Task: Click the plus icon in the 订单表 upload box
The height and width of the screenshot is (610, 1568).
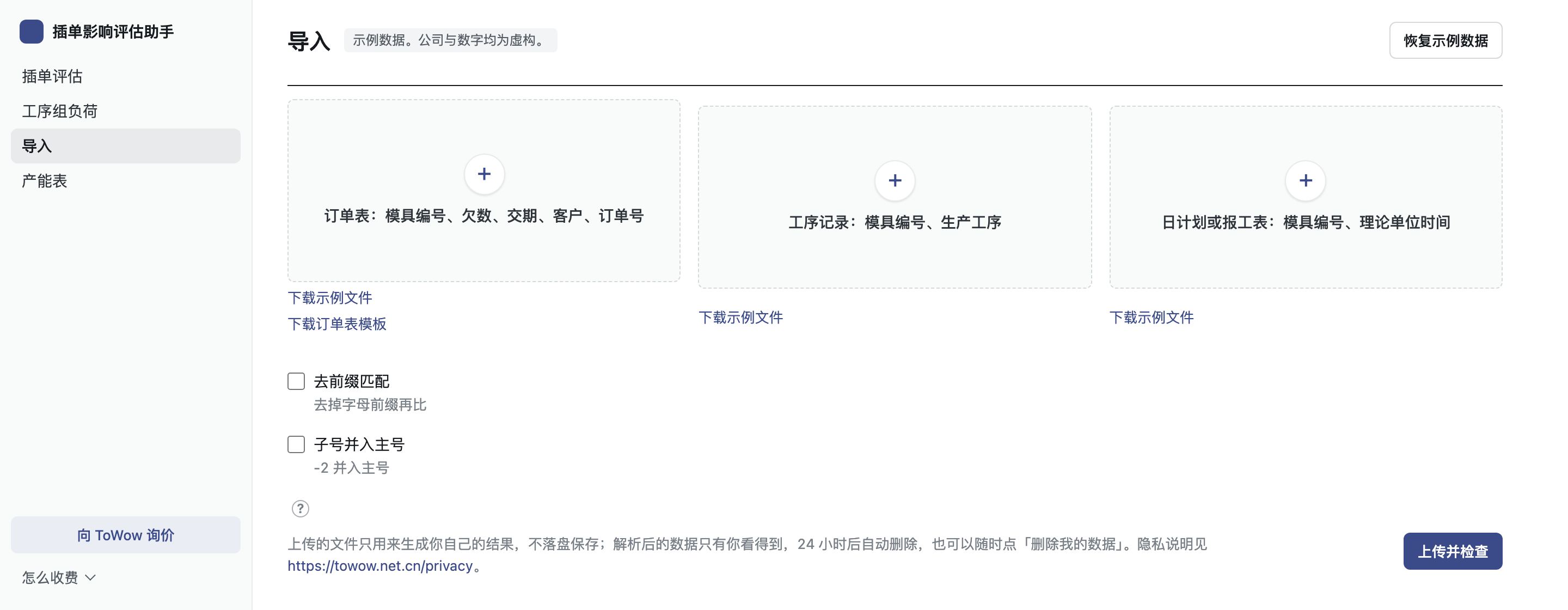Action: tap(484, 174)
